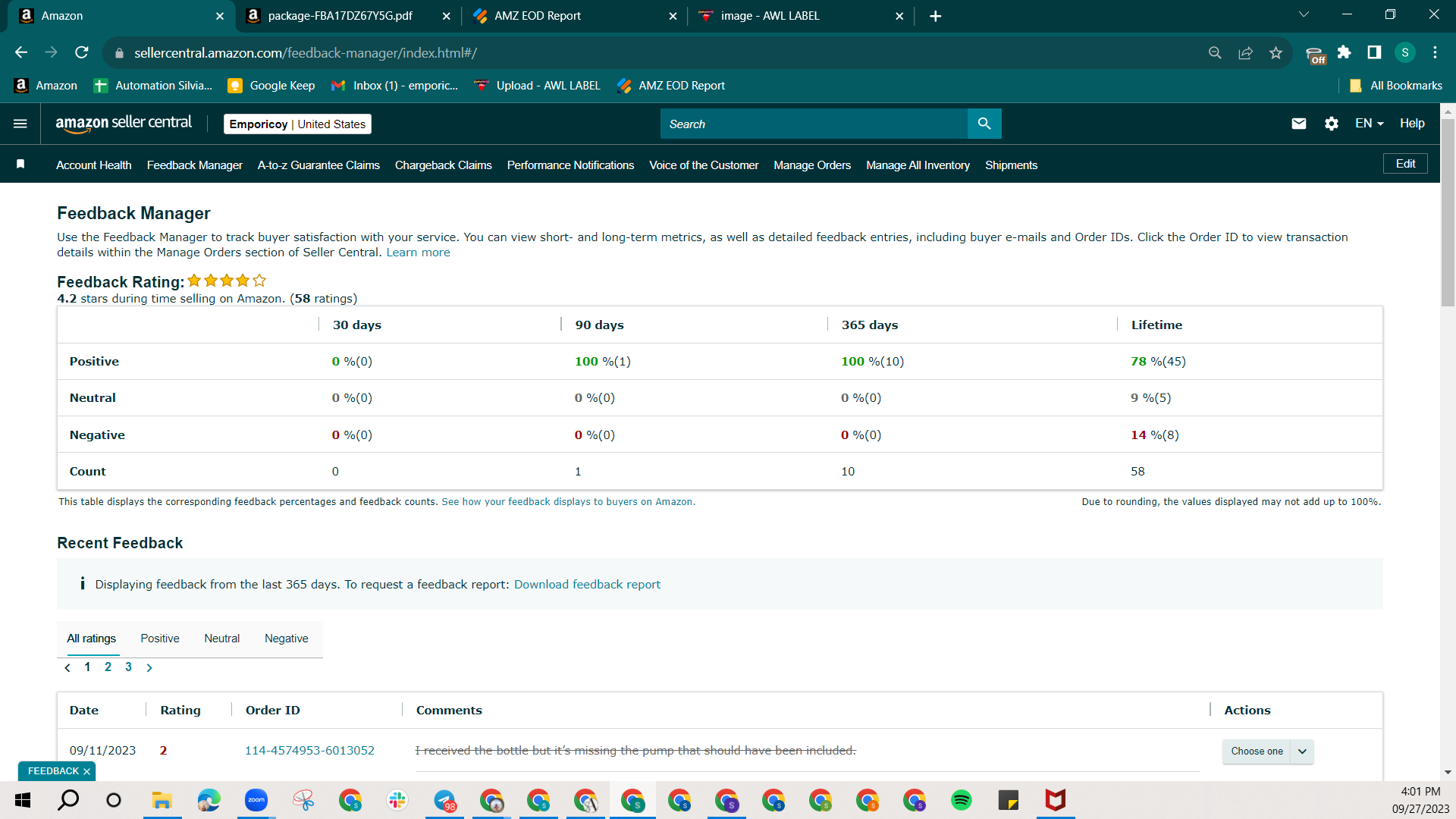
Task: Open the Emporicoy United States account switcher
Action: [x=297, y=124]
